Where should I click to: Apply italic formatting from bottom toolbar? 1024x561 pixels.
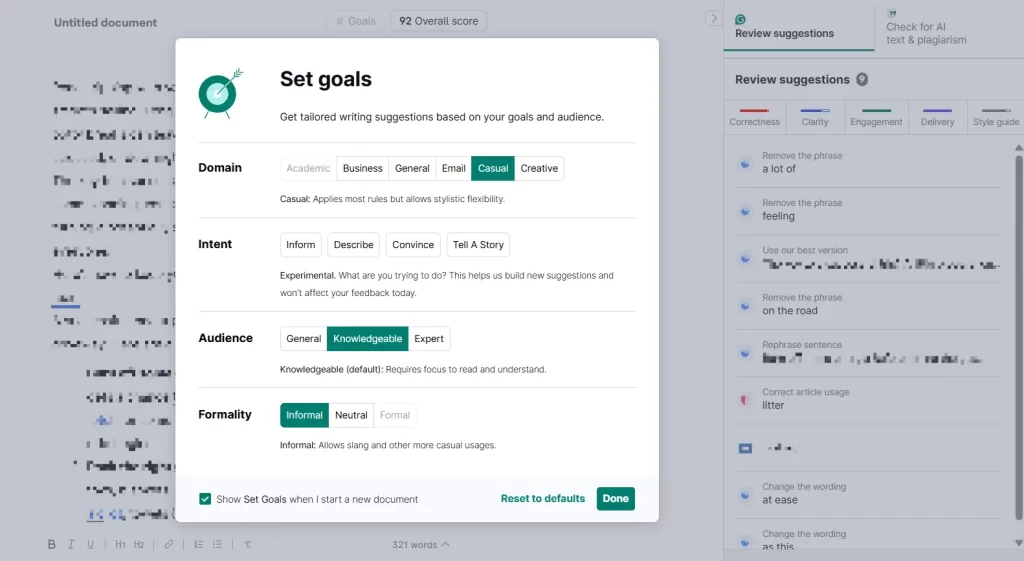pos(71,544)
